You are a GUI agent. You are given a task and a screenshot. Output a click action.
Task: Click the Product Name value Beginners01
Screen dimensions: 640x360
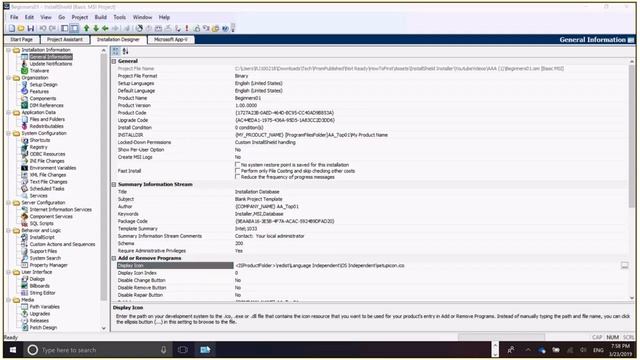(x=248, y=98)
